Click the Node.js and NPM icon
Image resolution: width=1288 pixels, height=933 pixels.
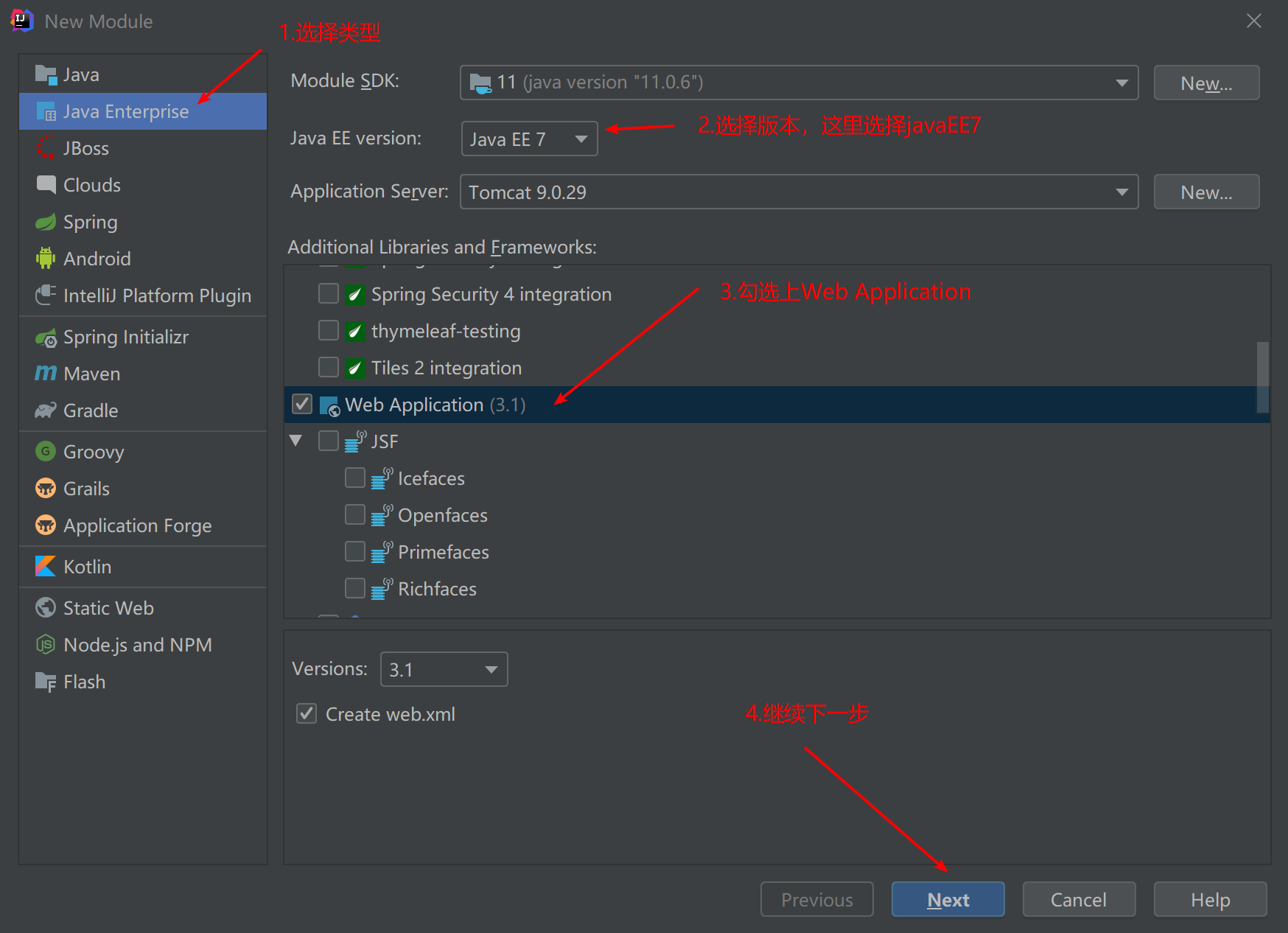coord(46,645)
